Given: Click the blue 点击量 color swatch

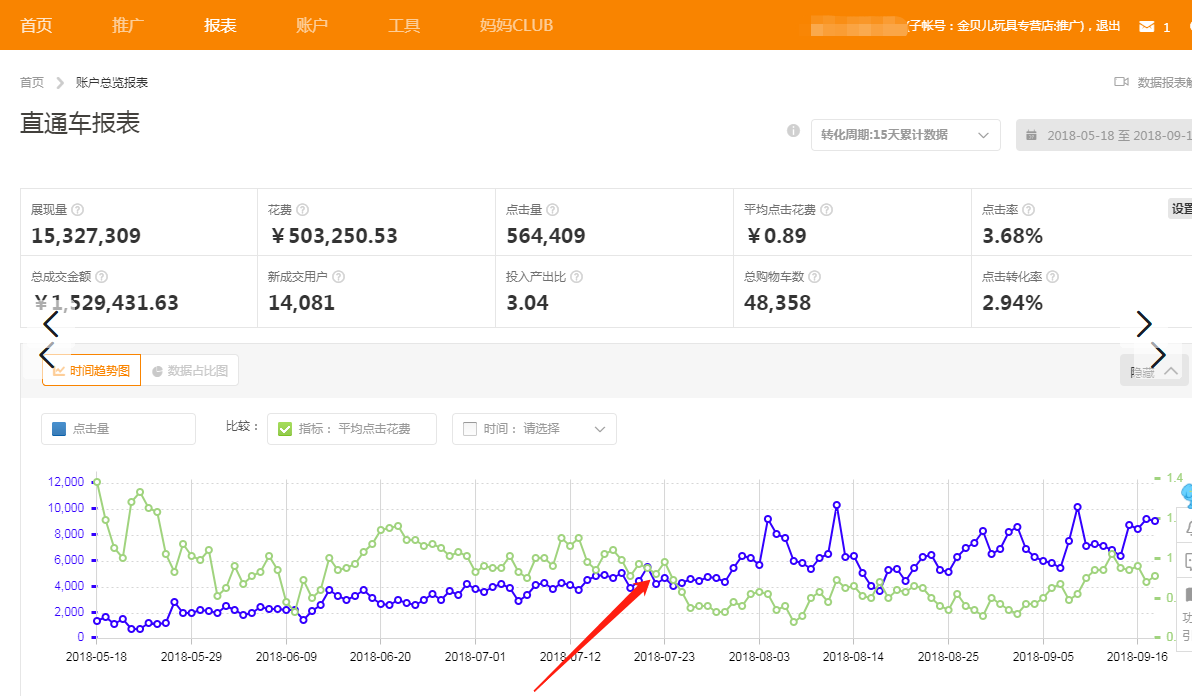Looking at the screenshot, I should (59, 429).
